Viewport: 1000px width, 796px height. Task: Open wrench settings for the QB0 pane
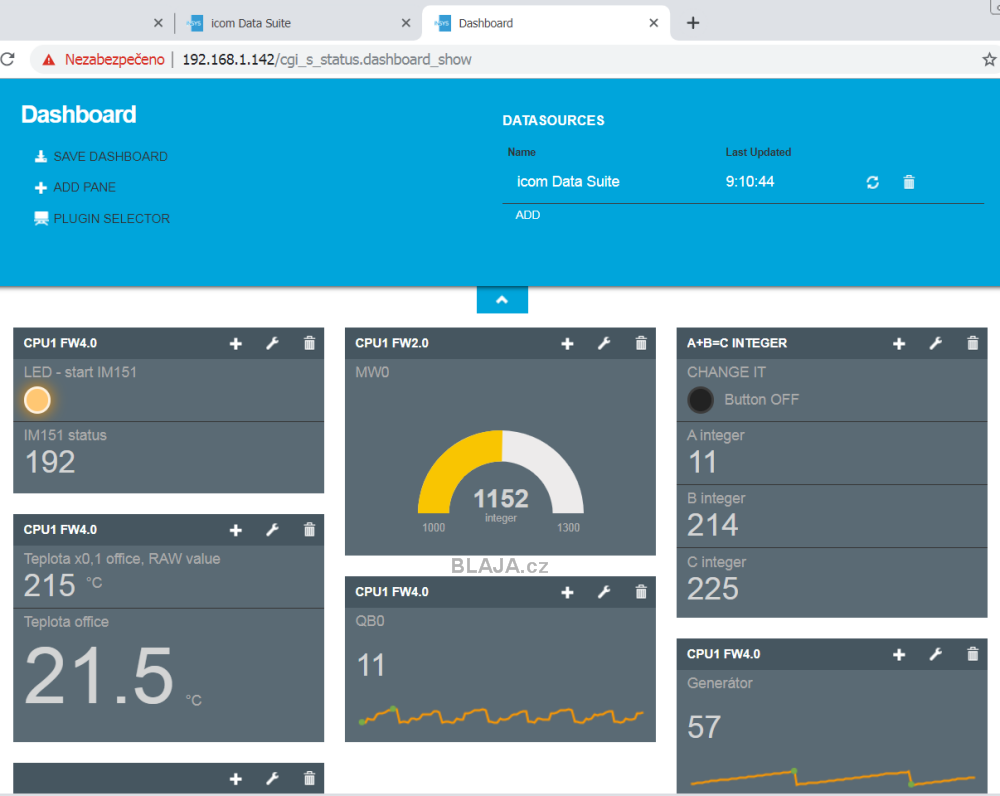(604, 593)
